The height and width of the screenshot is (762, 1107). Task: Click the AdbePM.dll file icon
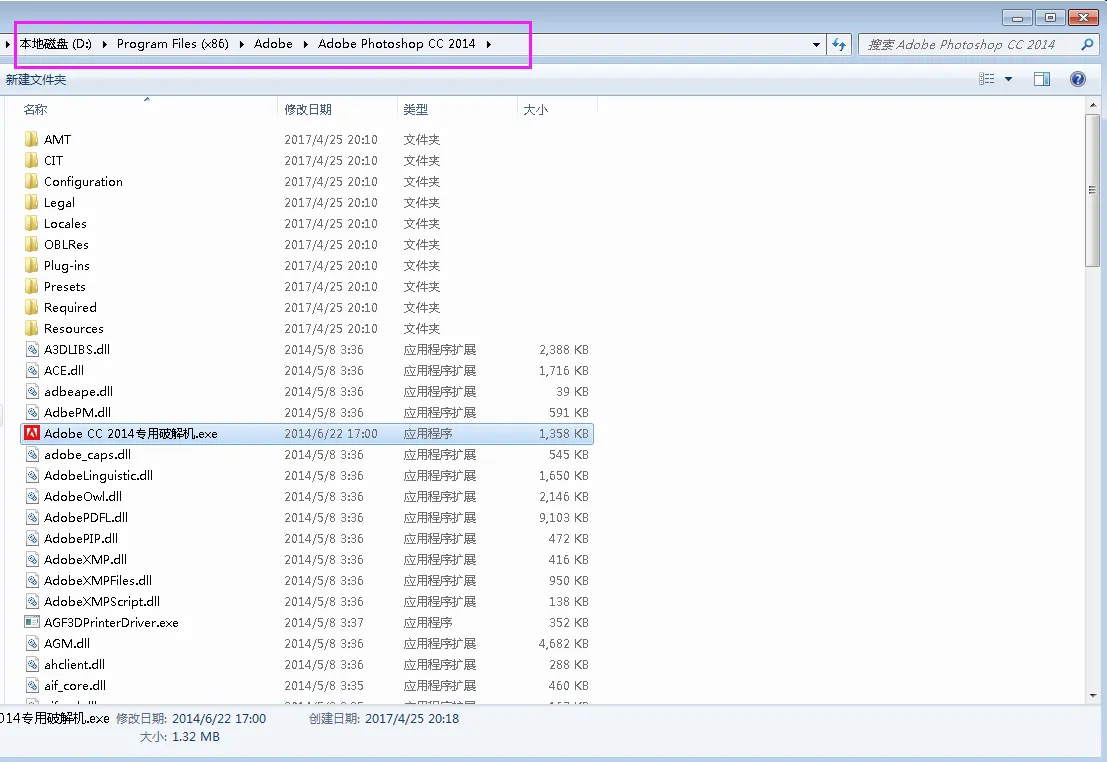pyautogui.click(x=32, y=412)
